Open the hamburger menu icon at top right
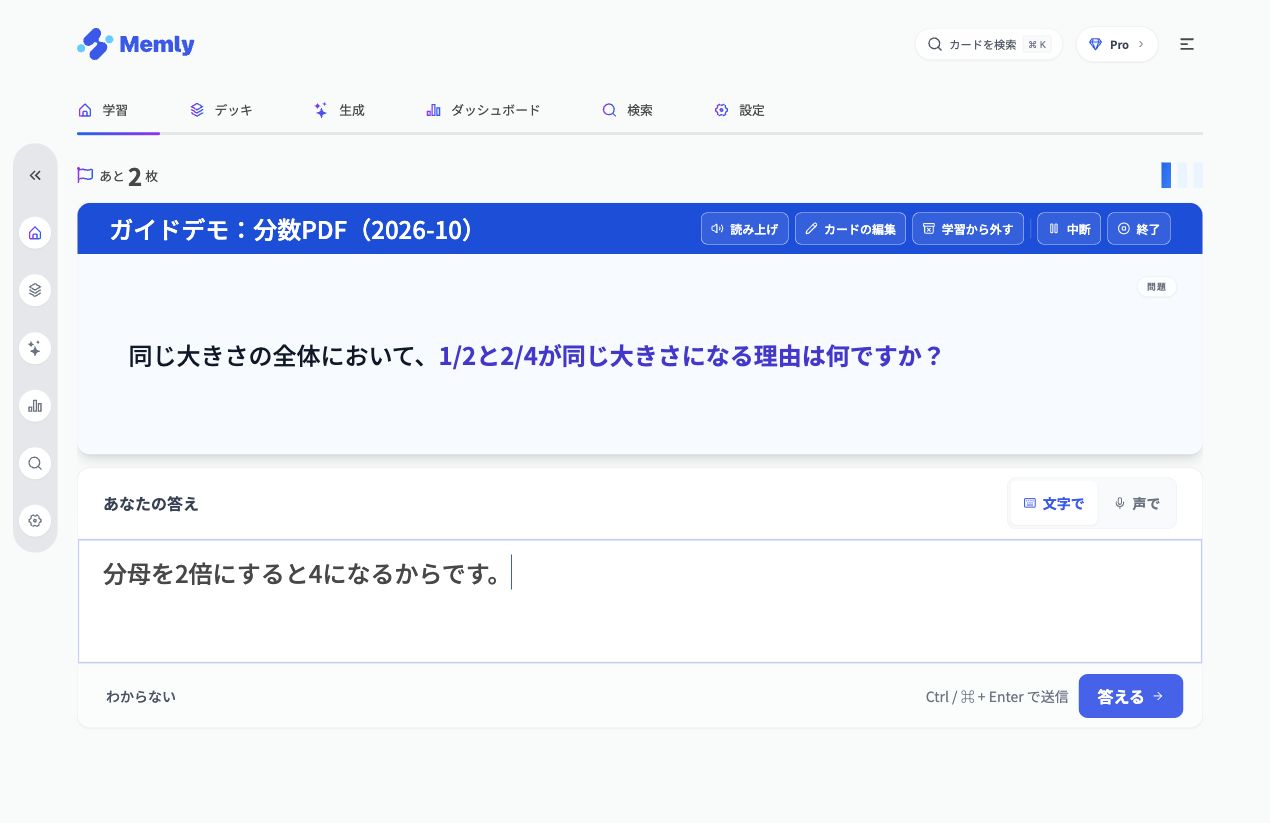The width and height of the screenshot is (1270, 823). [1187, 44]
